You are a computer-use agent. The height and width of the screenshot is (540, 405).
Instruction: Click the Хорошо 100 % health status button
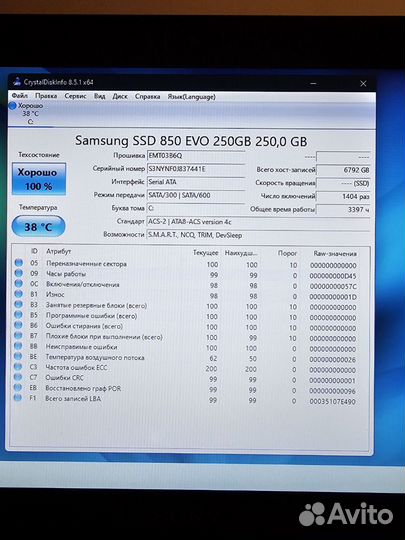coord(39,179)
